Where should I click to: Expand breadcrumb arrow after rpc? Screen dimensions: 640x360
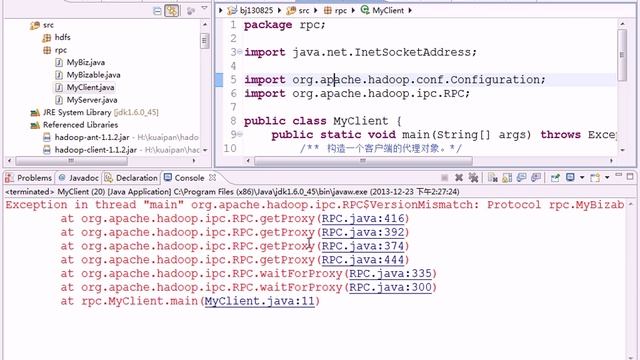click(x=353, y=10)
